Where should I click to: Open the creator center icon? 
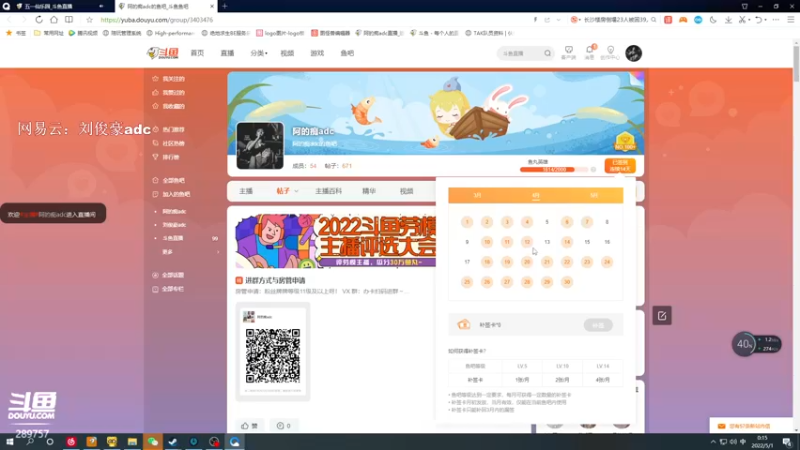point(610,53)
